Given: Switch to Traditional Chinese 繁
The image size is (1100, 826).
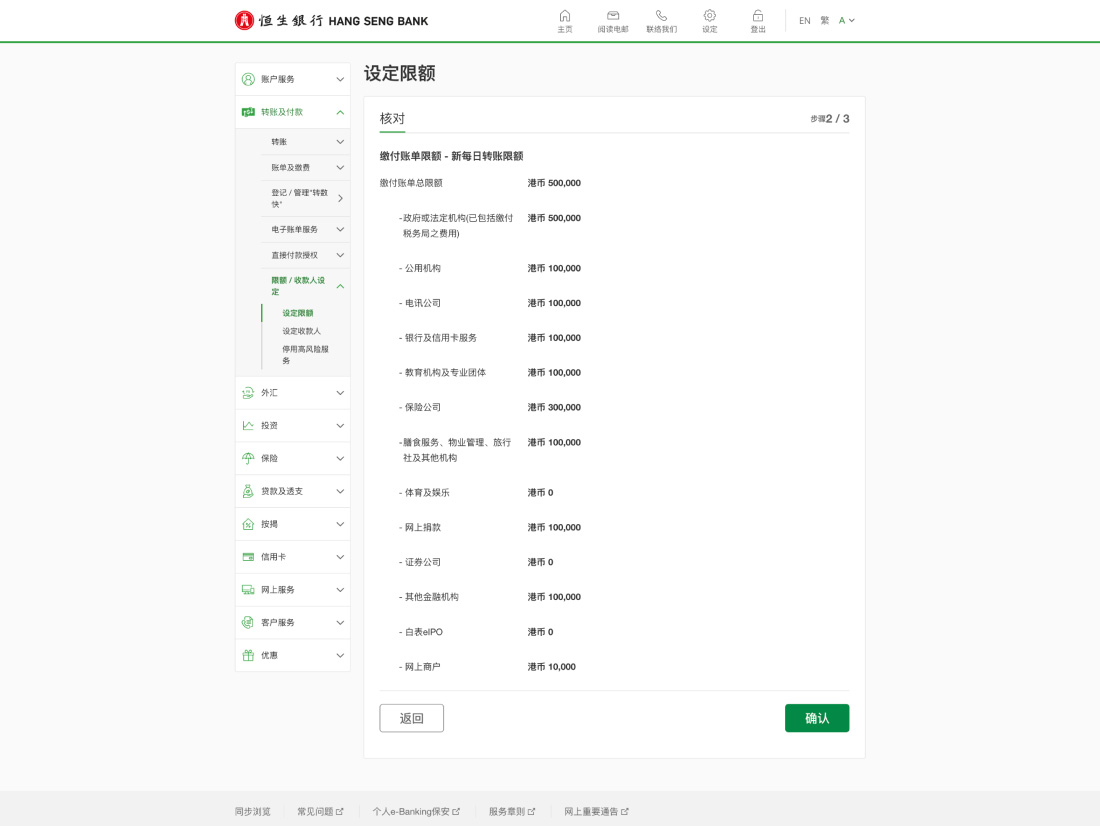Looking at the screenshot, I should tap(825, 20).
